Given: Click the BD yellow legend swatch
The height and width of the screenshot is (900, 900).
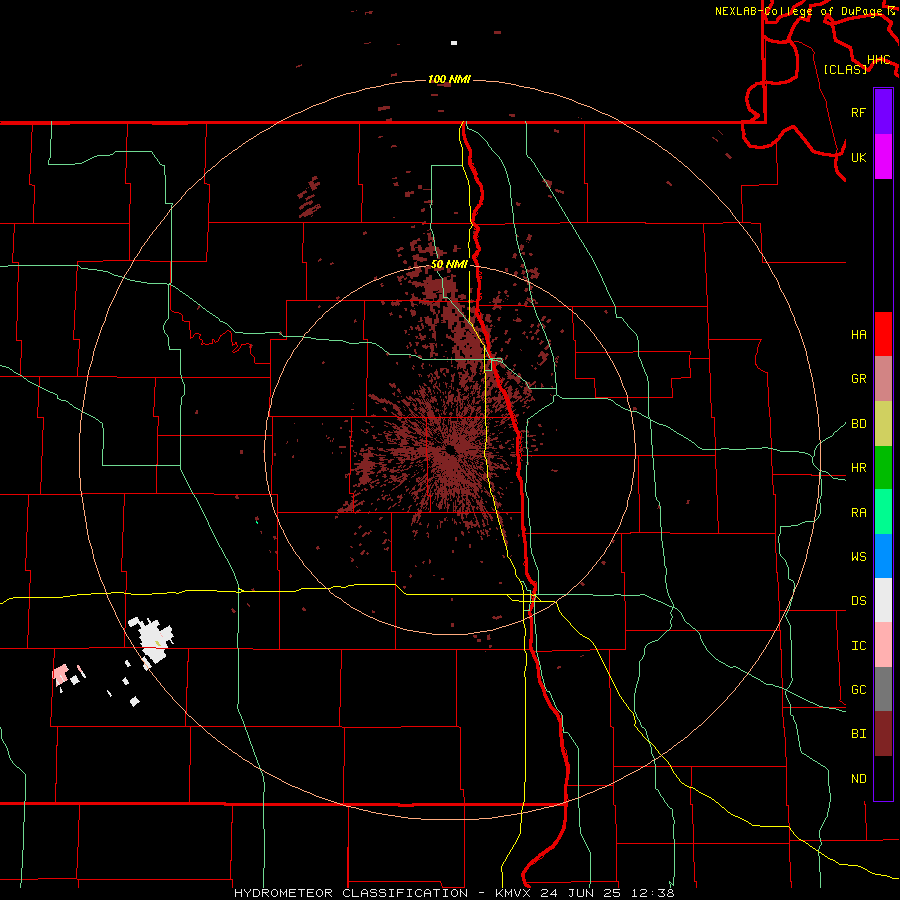Looking at the screenshot, I should 883,424.
